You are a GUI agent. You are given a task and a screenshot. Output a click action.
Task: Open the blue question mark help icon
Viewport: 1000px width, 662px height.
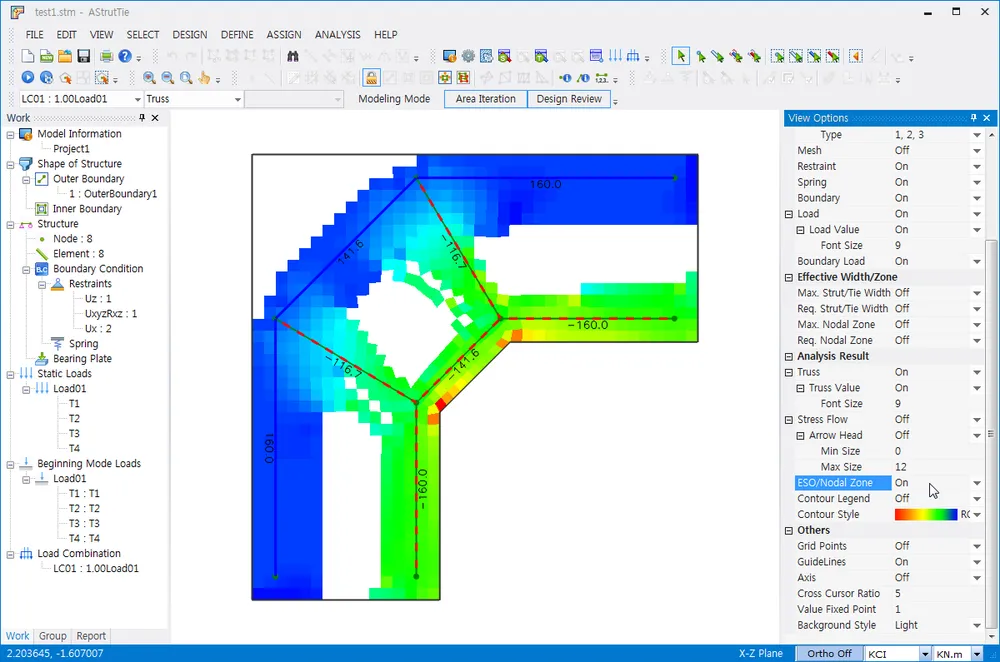pos(125,56)
